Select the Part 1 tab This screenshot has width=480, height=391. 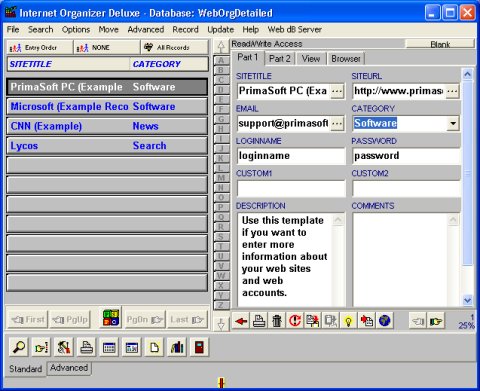pyautogui.click(x=248, y=57)
